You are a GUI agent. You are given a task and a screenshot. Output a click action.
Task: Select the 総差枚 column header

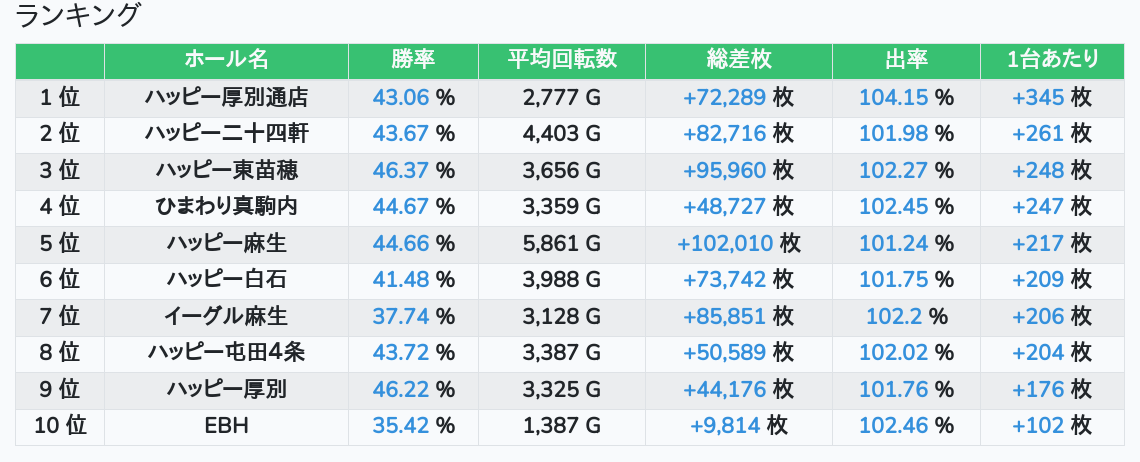point(738,60)
